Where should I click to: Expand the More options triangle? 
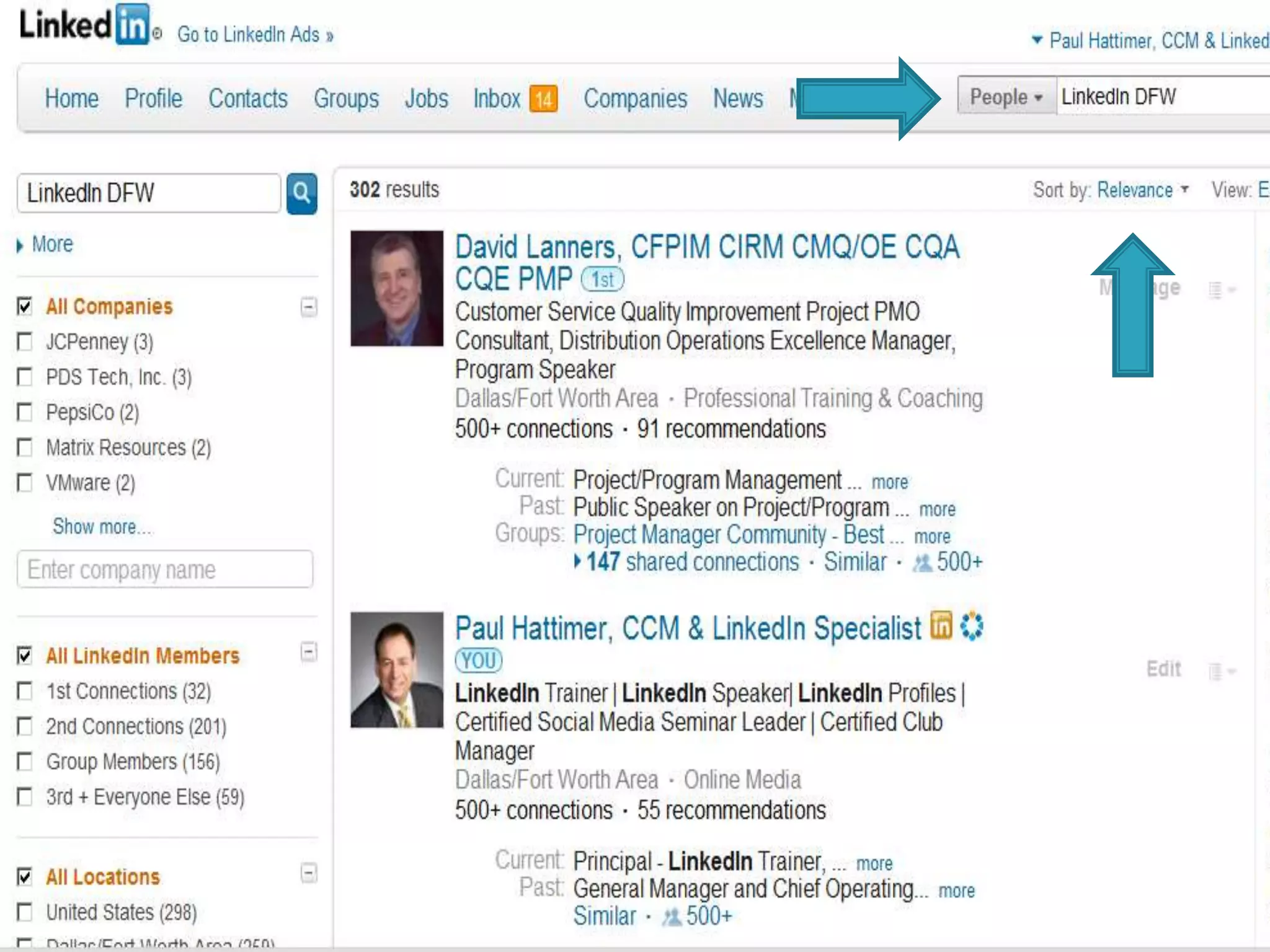tap(20, 245)
